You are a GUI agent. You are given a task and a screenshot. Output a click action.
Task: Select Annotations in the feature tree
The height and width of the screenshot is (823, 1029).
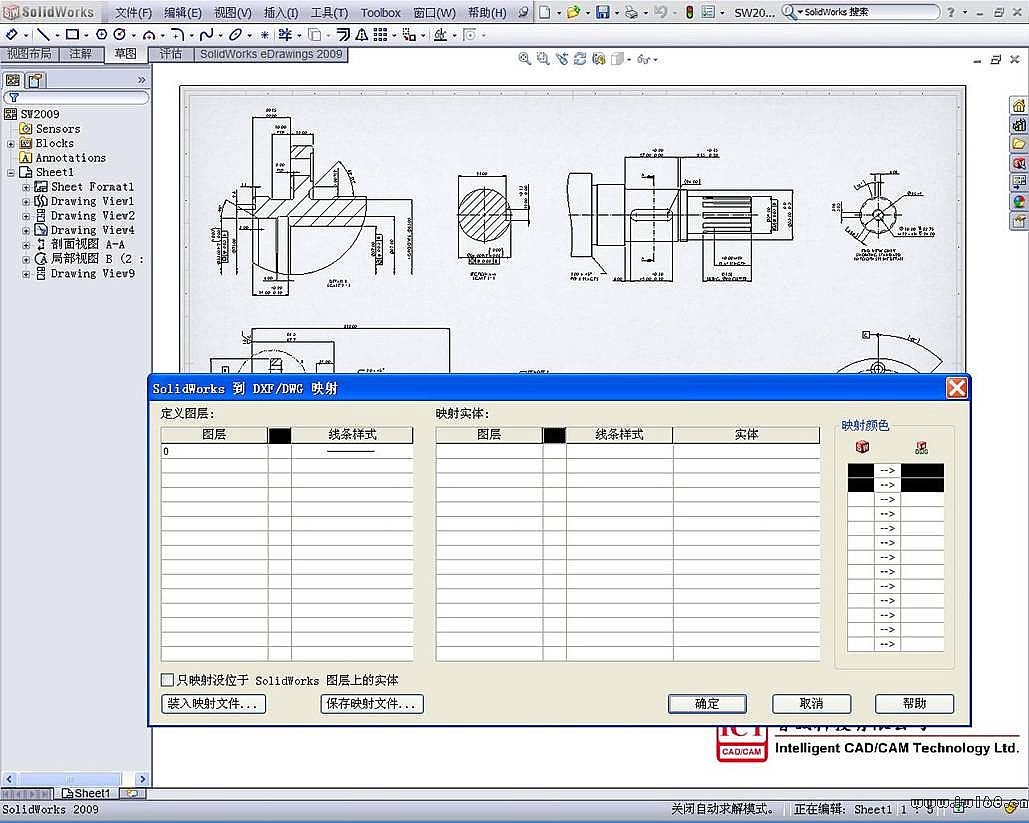click(70, 158)
